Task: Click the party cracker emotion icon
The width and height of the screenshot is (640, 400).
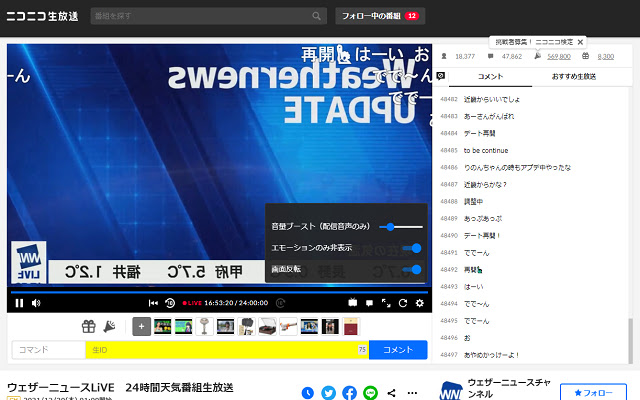Action: (109, 326)
